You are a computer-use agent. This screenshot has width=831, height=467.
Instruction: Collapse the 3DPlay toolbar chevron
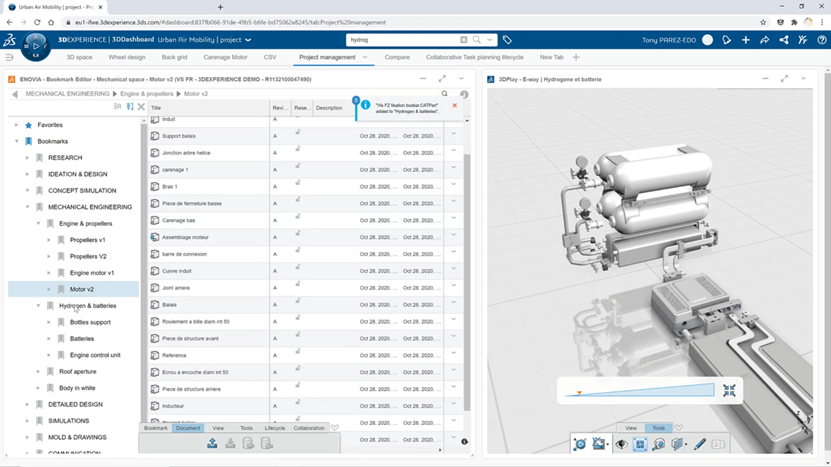coord(679,427)
